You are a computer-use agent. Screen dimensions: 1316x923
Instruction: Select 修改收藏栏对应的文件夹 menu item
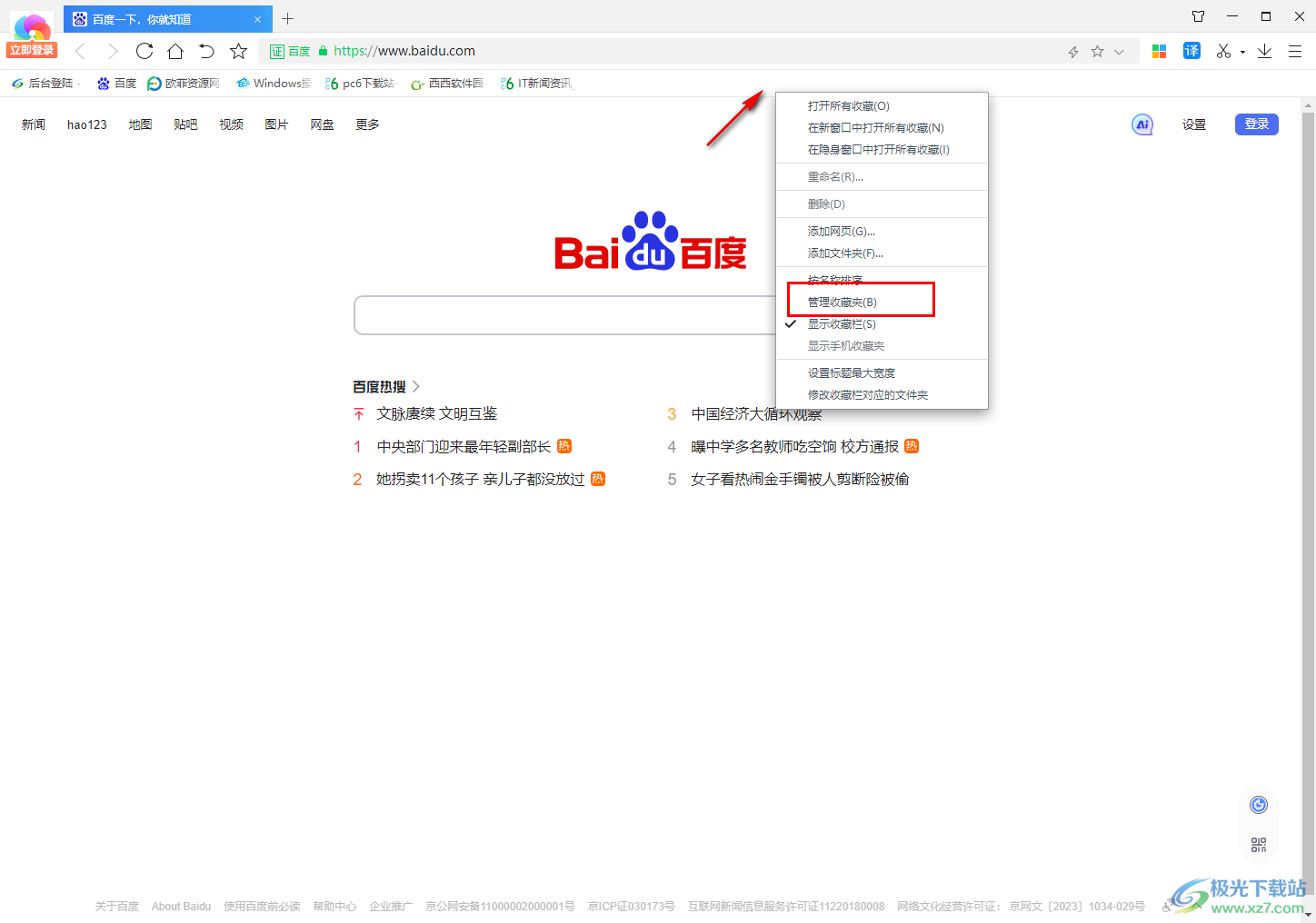(882, 395)
